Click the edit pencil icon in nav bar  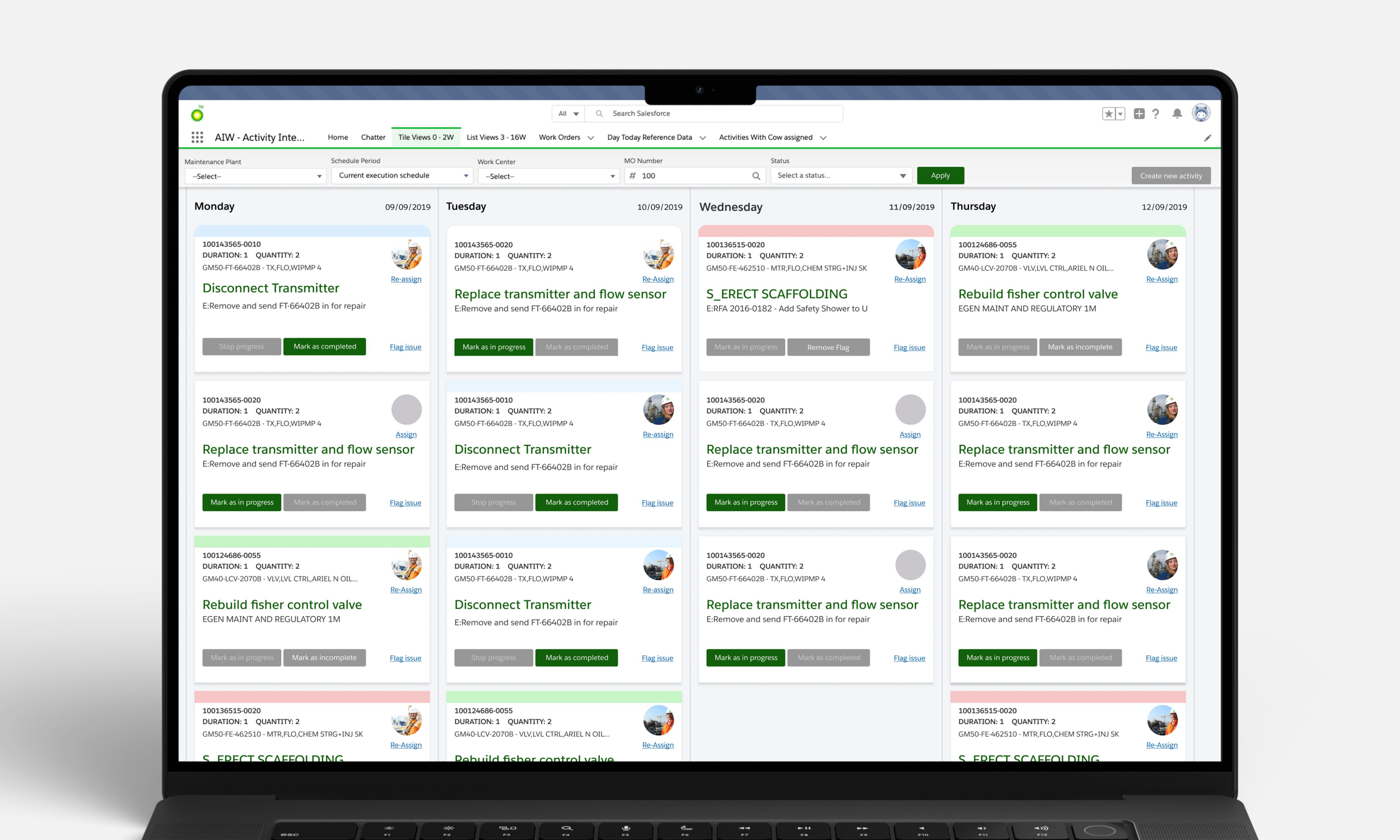[x=1207, y=138]
